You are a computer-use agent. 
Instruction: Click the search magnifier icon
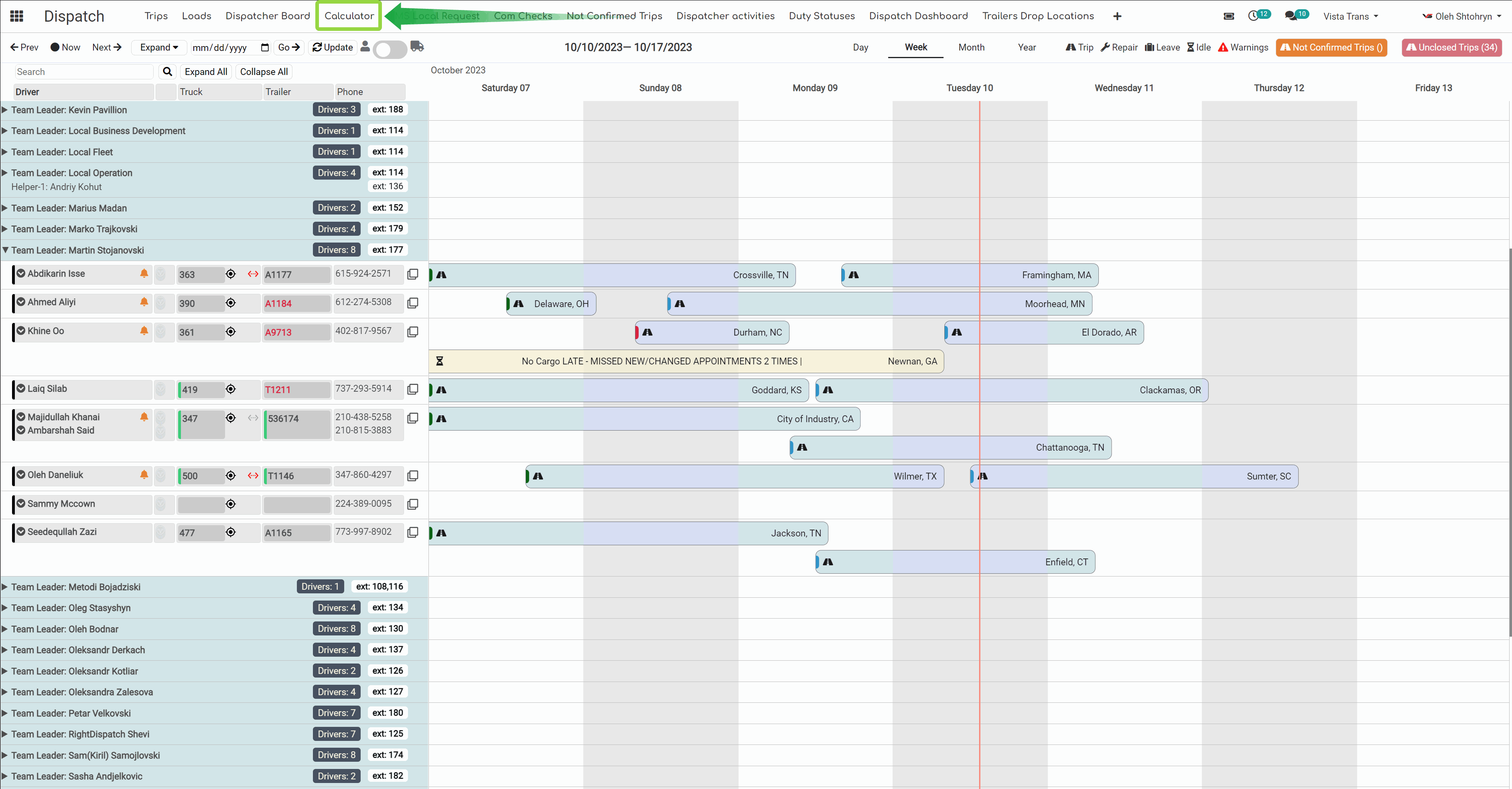(x=167, y=72)
